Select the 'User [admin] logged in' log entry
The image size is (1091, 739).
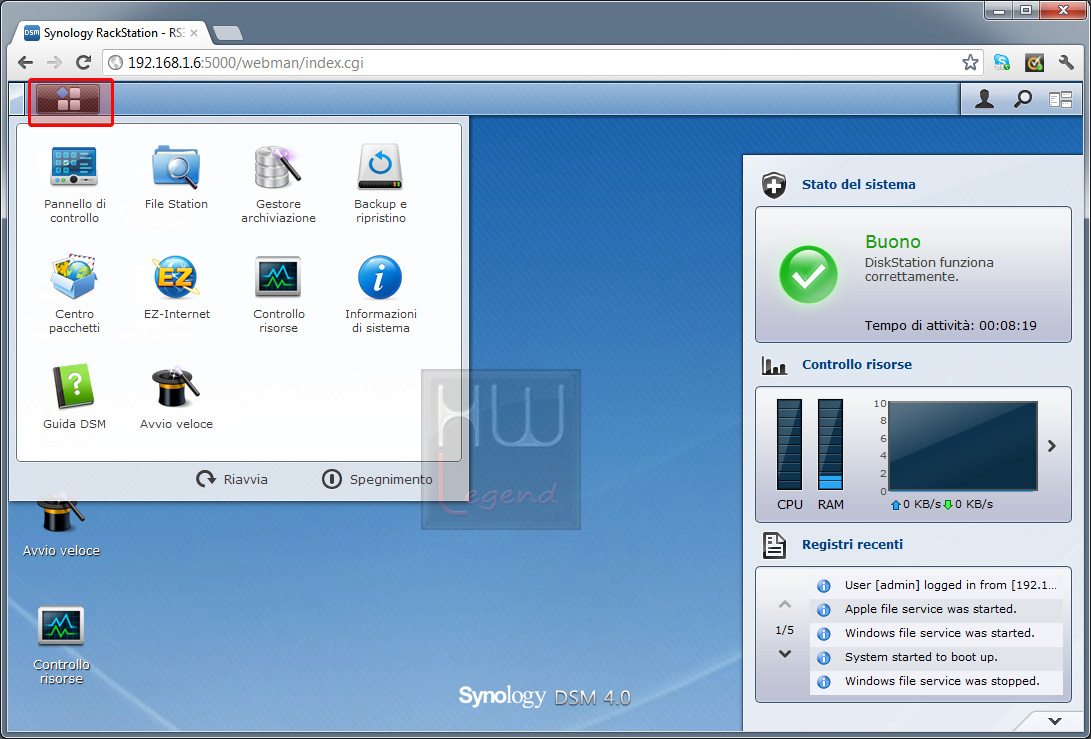(x=937, y=585)
